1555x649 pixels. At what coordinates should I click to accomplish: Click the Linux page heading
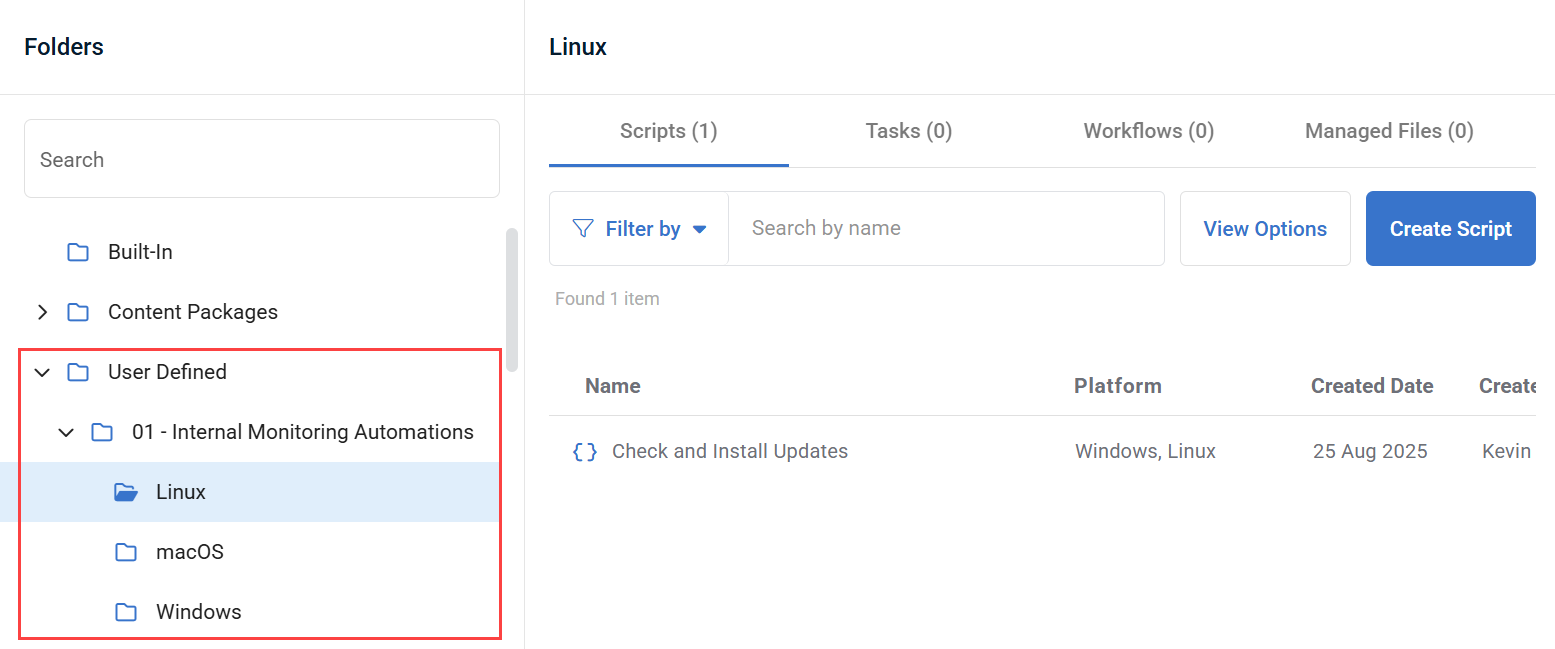click(x=578, y=47)
